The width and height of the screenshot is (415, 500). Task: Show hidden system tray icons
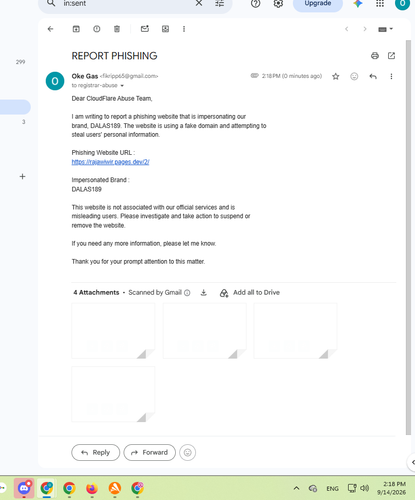[296, 488]
